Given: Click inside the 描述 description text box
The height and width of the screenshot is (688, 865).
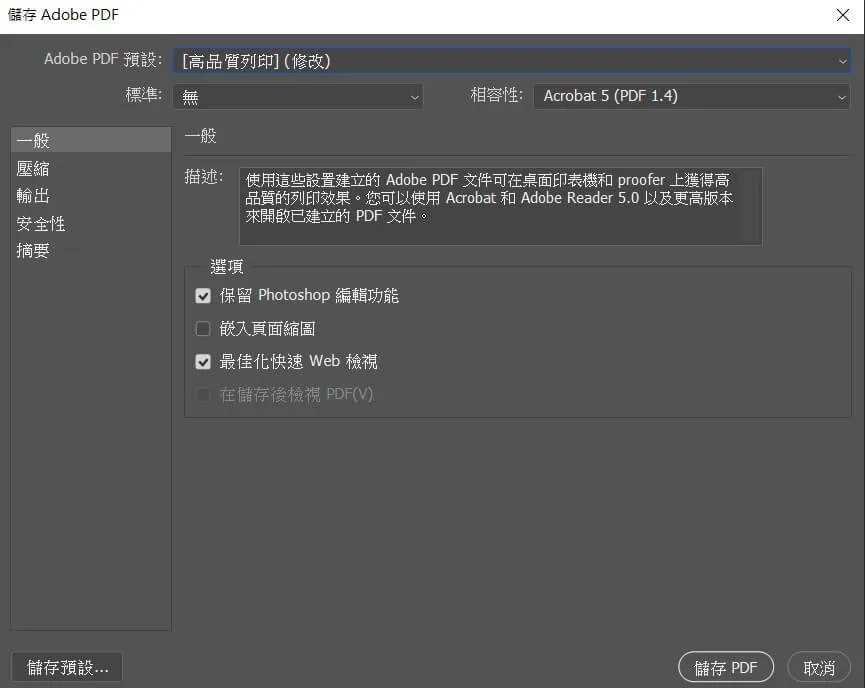Looking at the screenshot, I should pyautogui.click(x=500, y=206).
